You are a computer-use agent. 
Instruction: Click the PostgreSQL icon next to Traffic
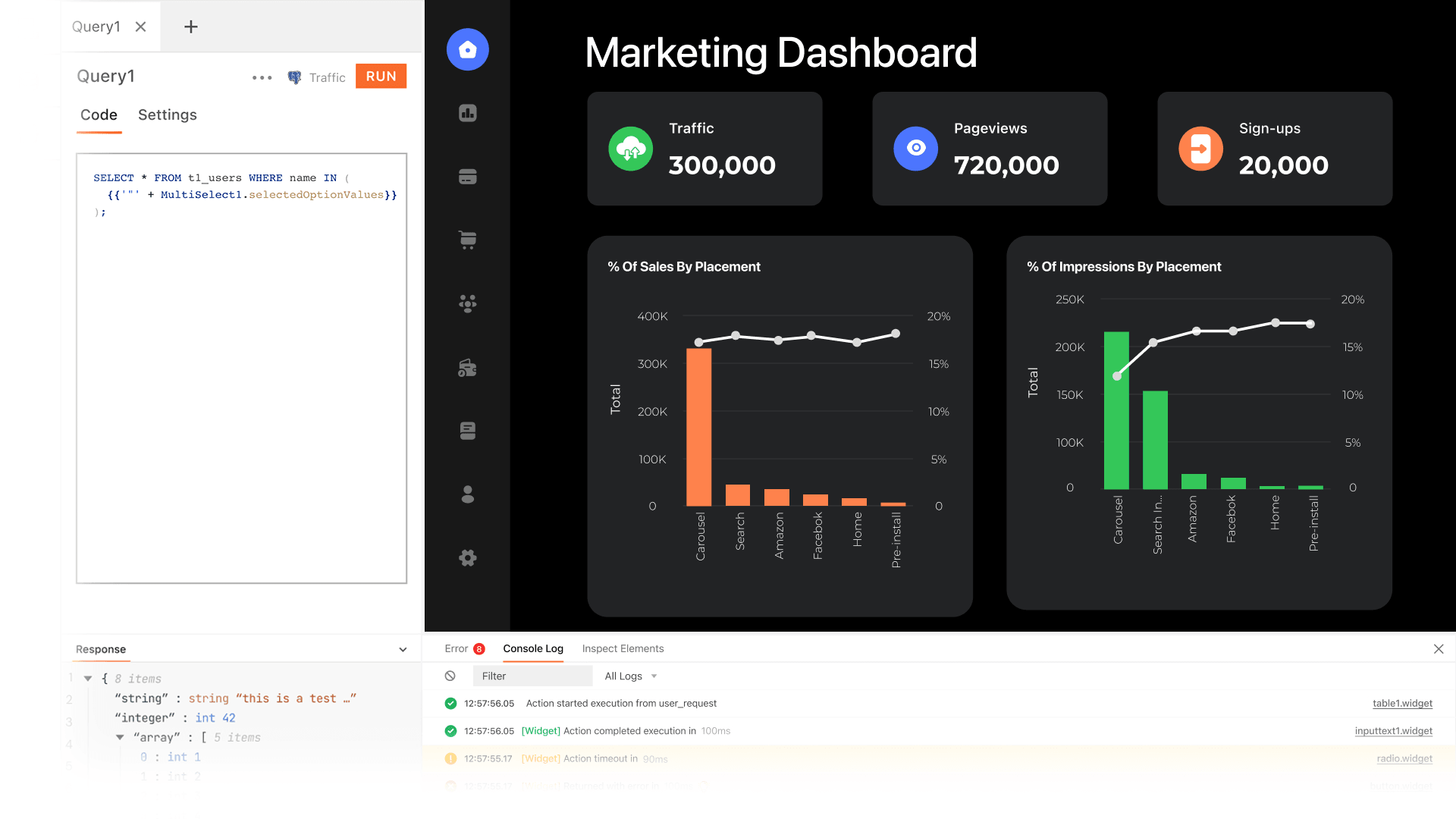coord(294,77)
